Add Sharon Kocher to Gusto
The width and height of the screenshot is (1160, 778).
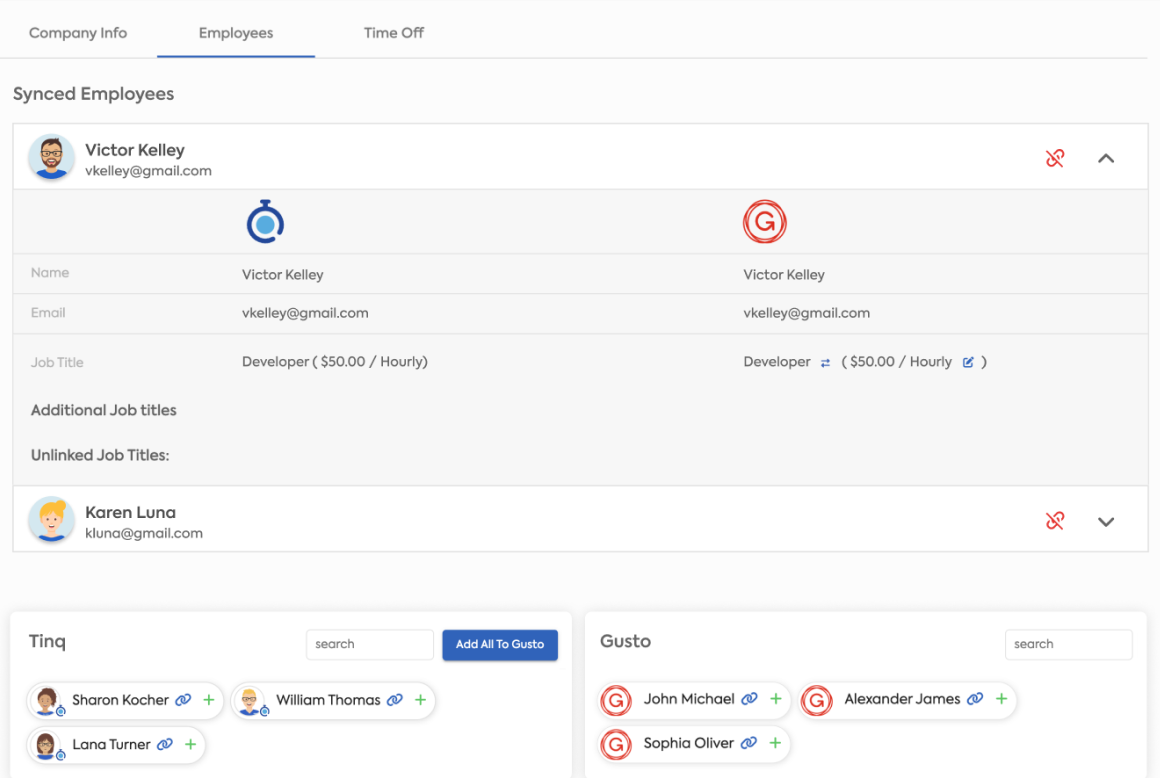[x=209, y=700]
